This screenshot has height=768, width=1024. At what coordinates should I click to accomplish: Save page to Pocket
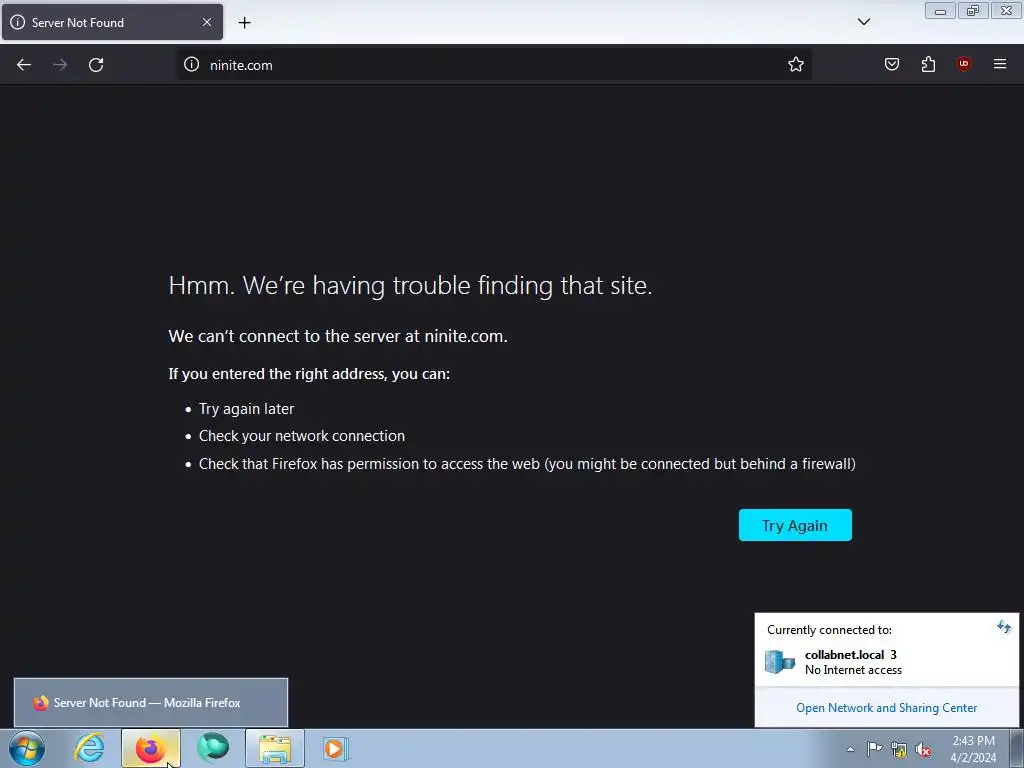tap(891, 64)
